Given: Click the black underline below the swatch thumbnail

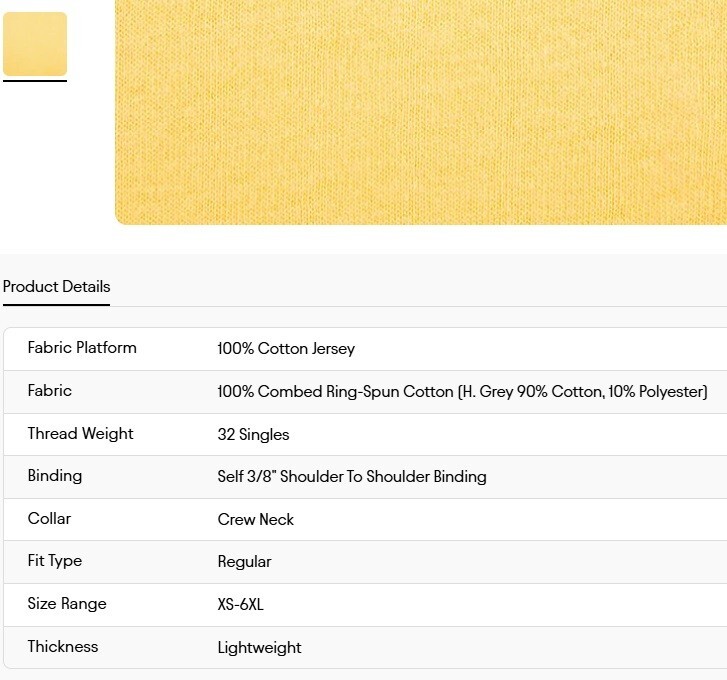Looking at the screenshot, I should click(x=35, y=81).
